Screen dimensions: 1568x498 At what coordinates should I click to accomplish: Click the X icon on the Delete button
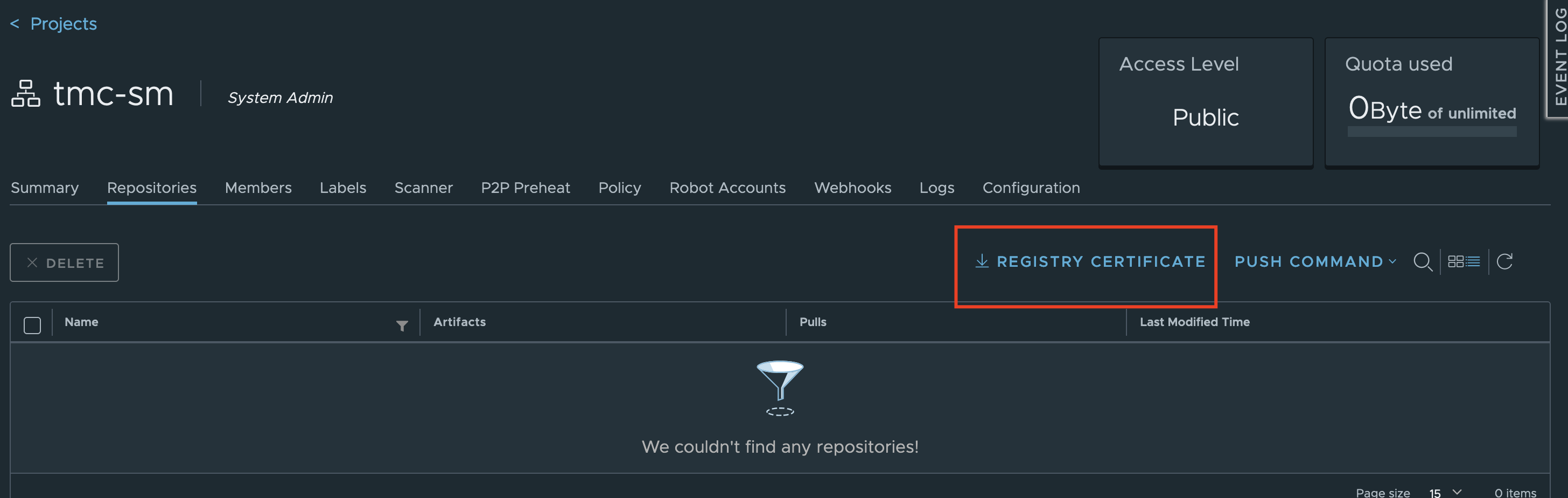click(x=32, y=262)
